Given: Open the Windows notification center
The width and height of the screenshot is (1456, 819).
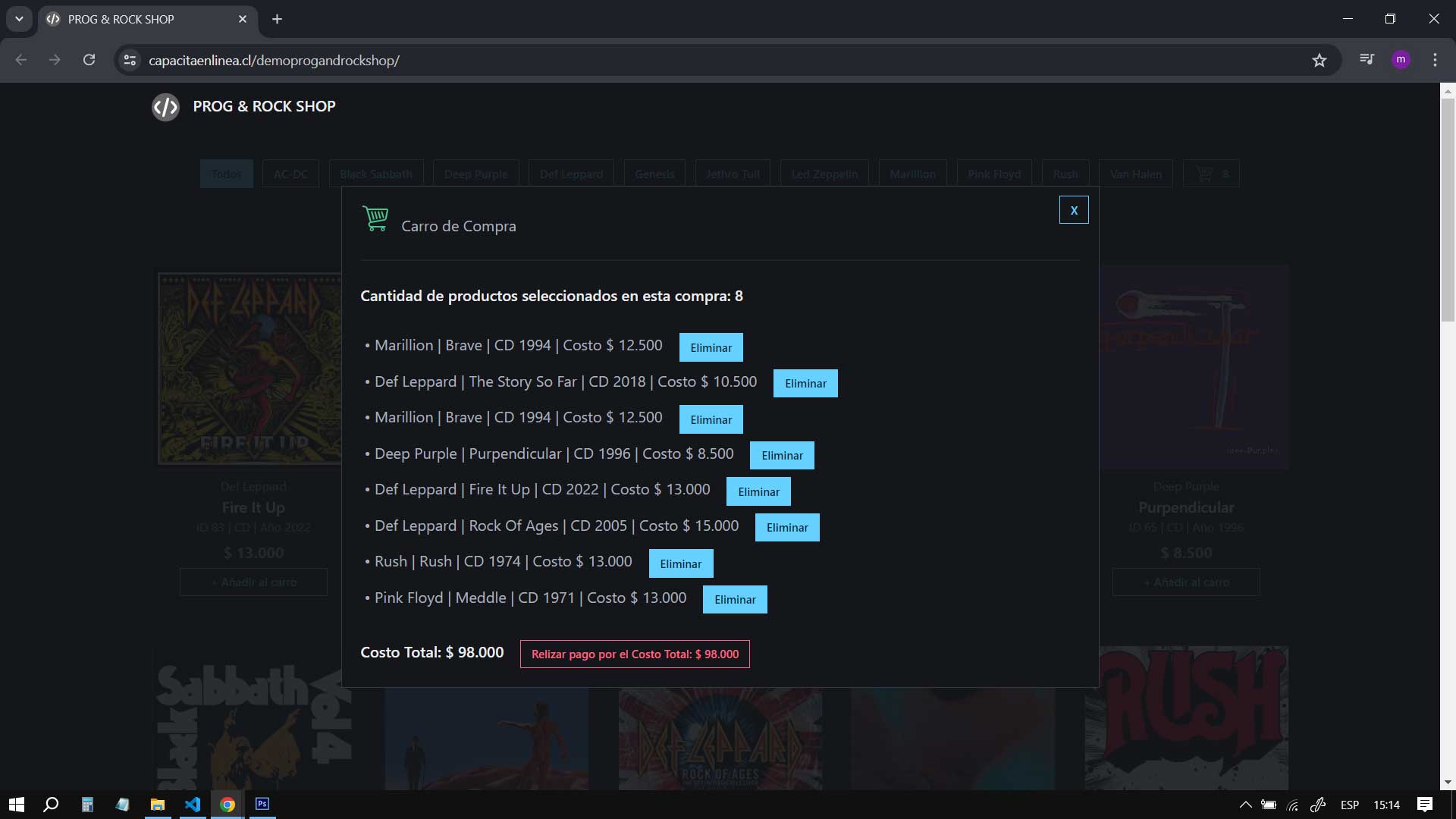Looking at the screenshot, I should point(1425,805).
